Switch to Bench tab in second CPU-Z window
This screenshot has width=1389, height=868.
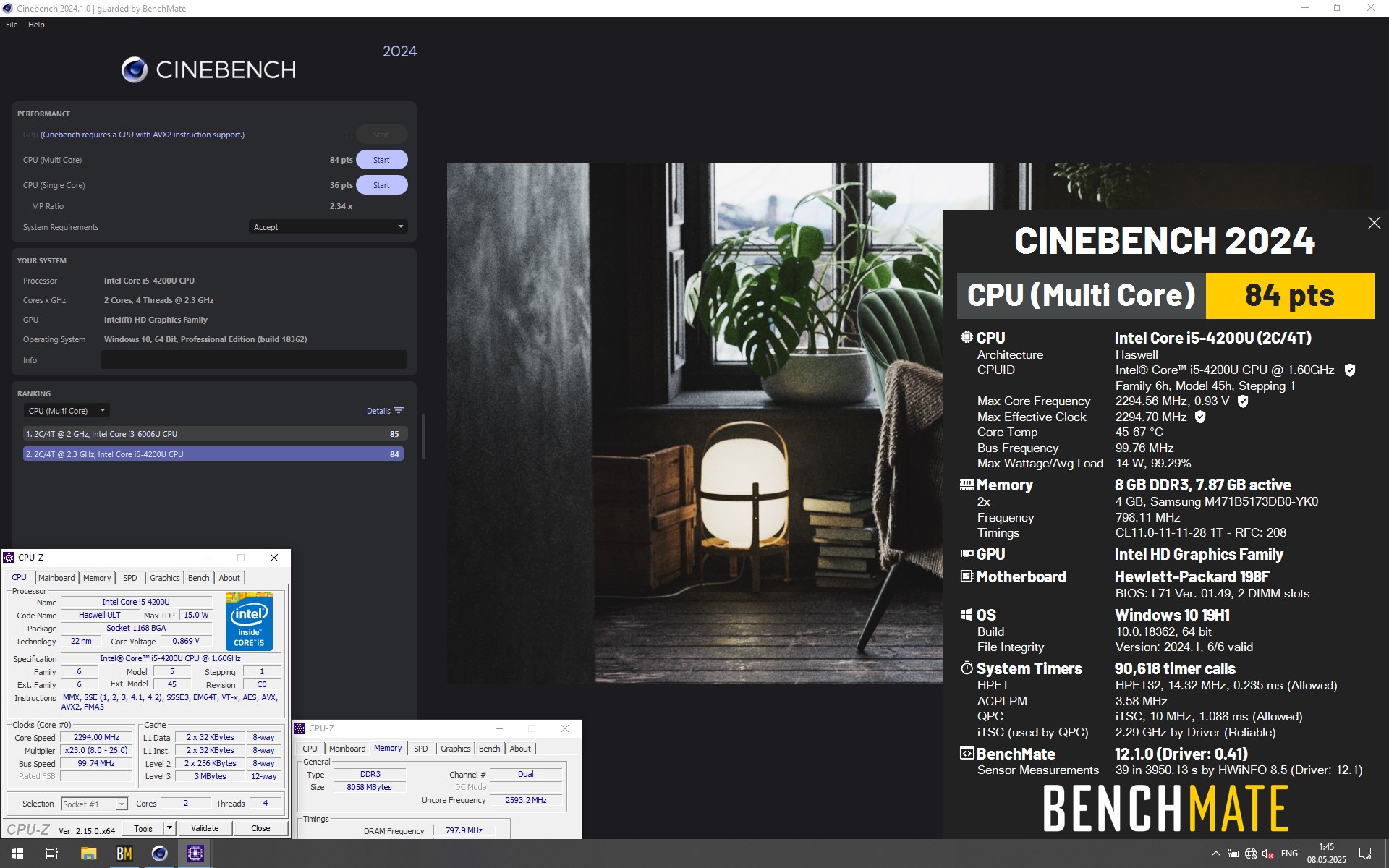(489, 749)
